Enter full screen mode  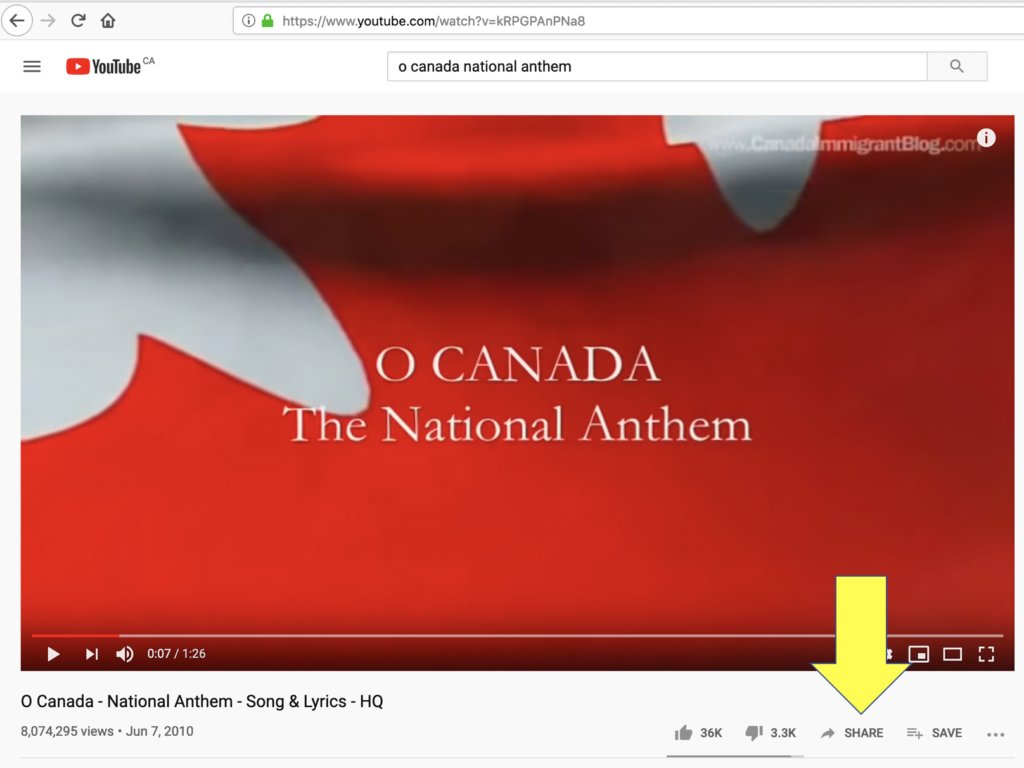tap(986, 654)
